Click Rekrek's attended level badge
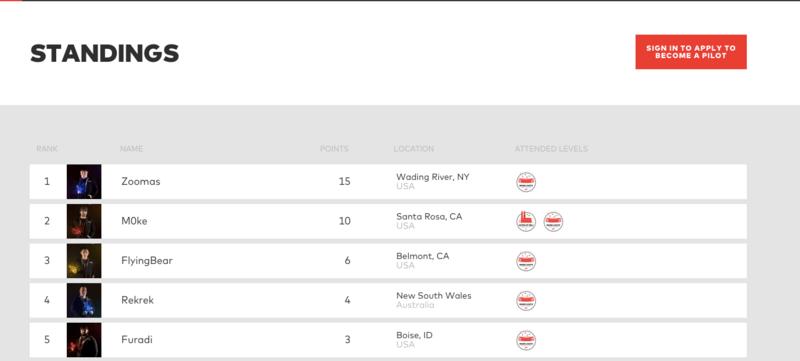Image resolution: width=800 pixels, height=361 pixels. tap(526, 301)
